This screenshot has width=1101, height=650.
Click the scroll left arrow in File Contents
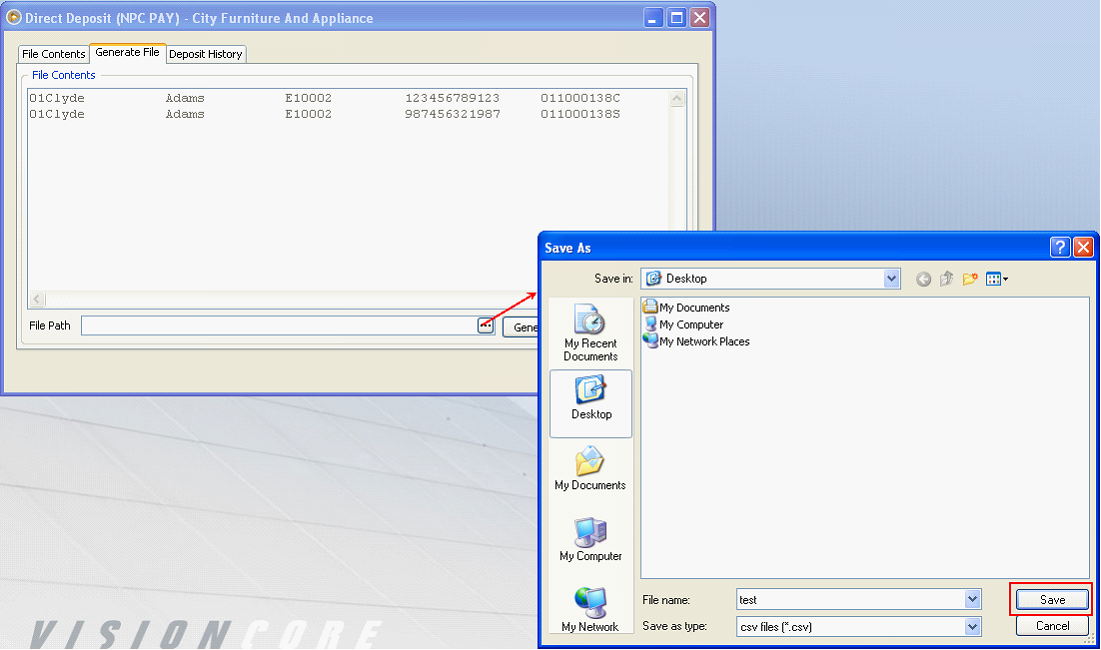pos(37,300)
